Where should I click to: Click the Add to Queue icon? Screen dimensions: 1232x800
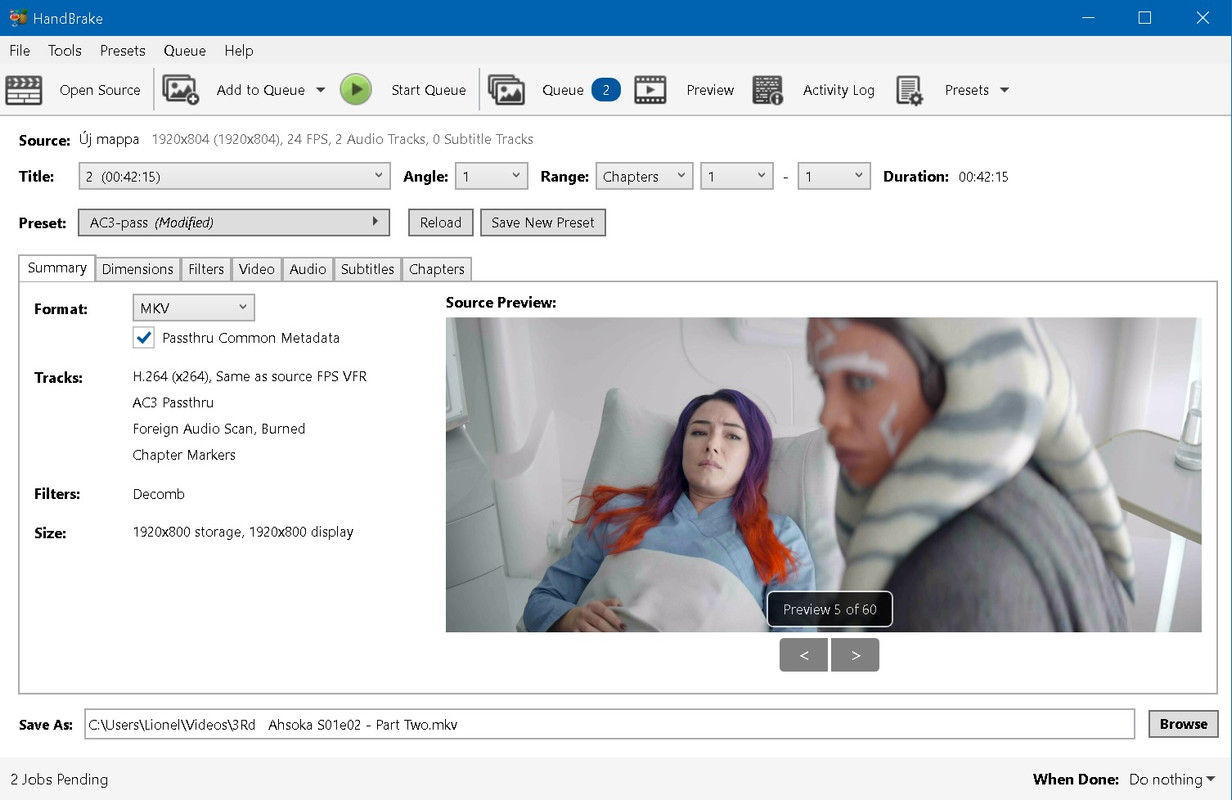pyautogui.click(x=181, y=90)
